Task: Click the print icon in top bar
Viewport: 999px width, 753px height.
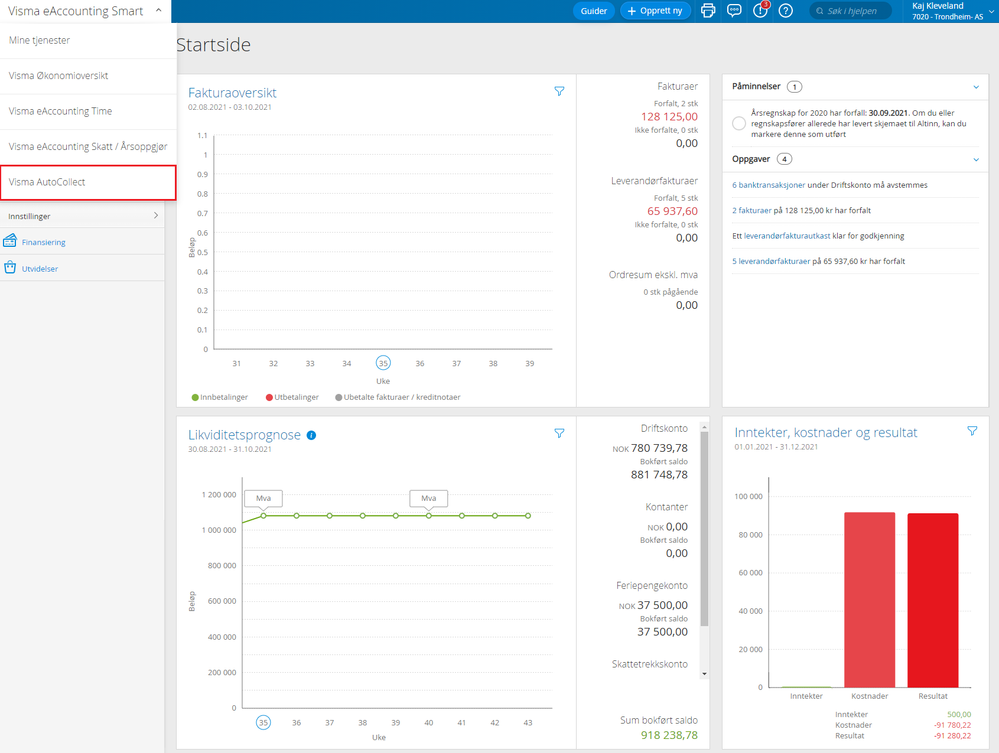Action: [708, 11]
